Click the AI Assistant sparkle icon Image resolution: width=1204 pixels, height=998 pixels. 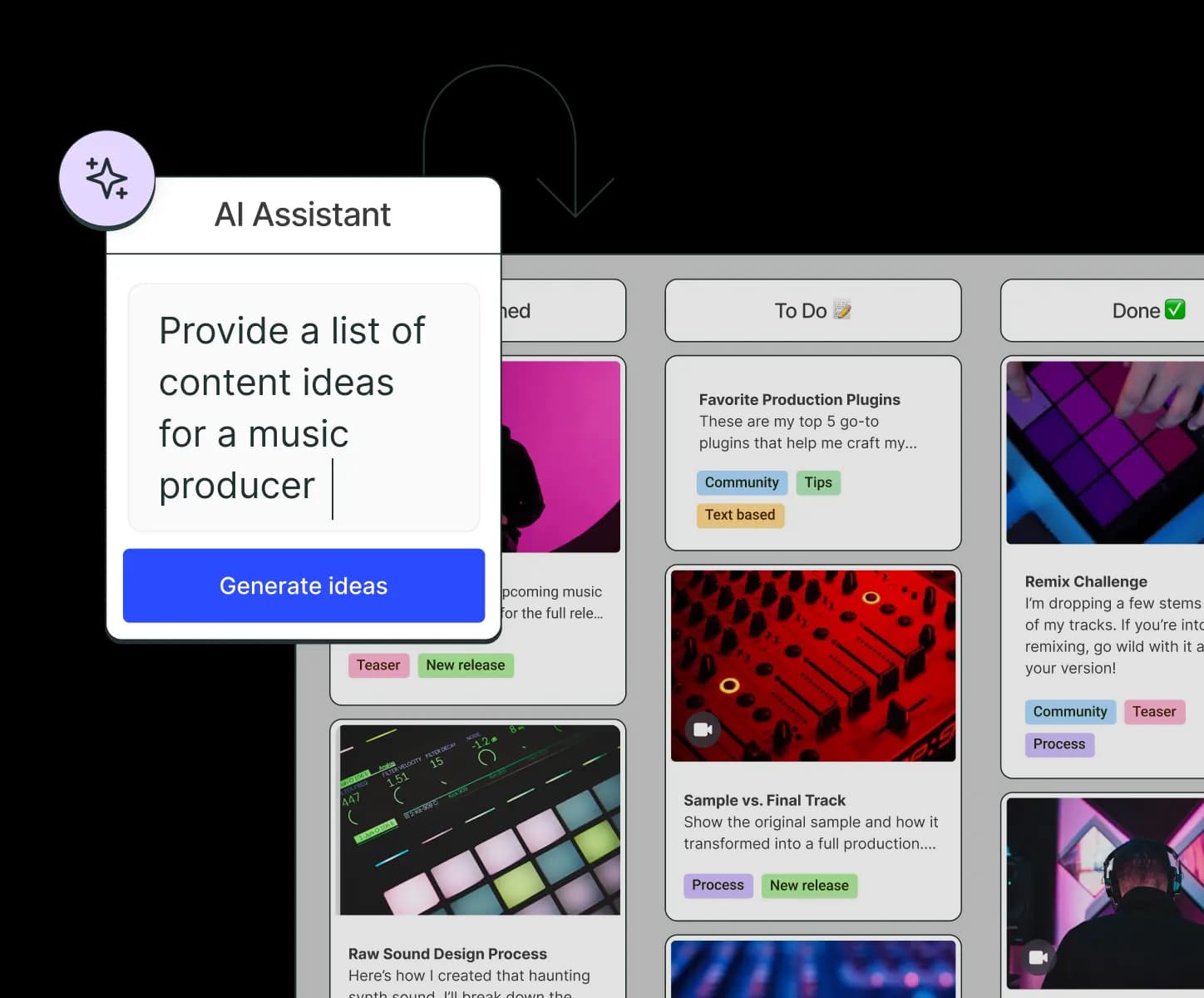(x=107, y=177)
